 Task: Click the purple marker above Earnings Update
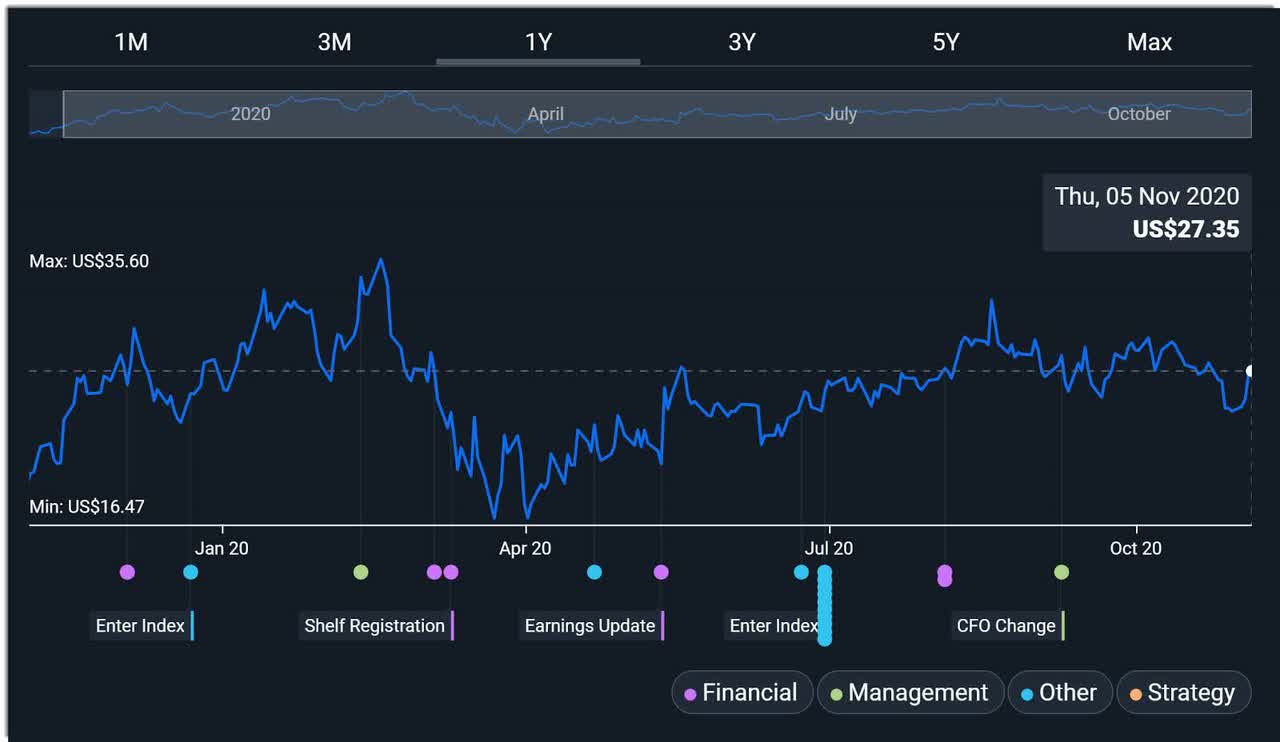[x=661, y=572]
